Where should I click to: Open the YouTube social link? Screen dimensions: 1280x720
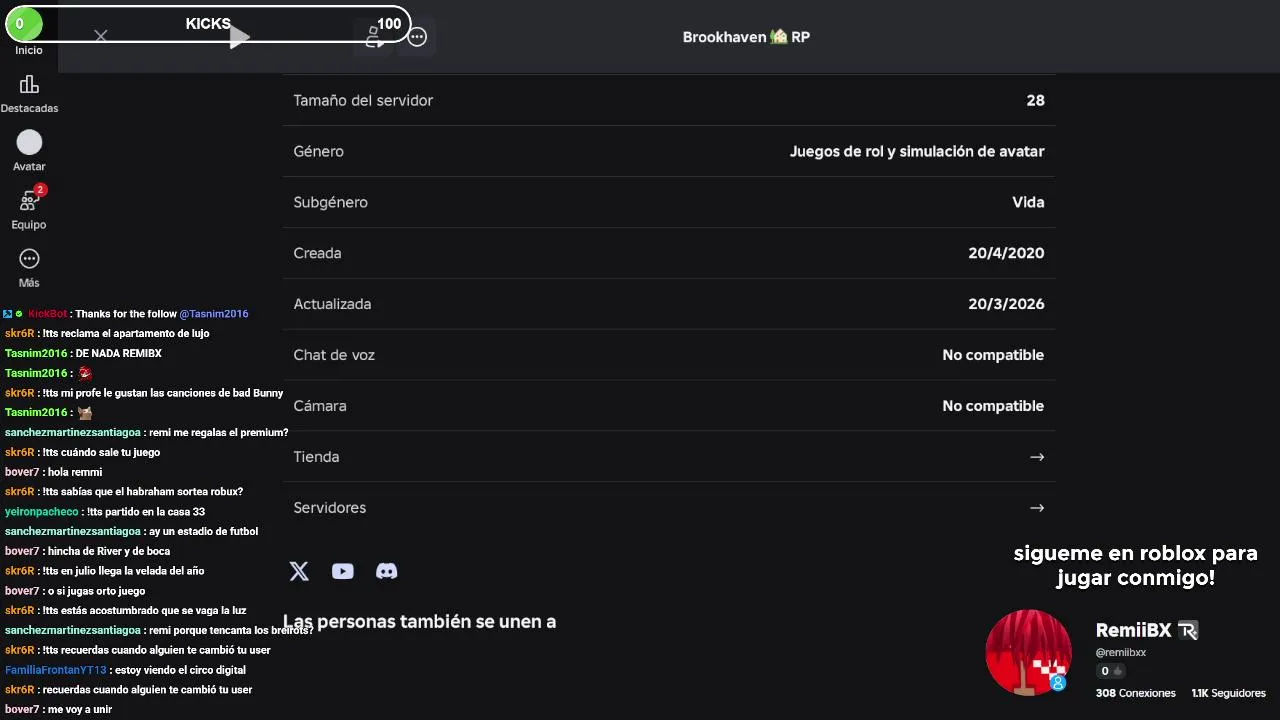coord(343,571)
